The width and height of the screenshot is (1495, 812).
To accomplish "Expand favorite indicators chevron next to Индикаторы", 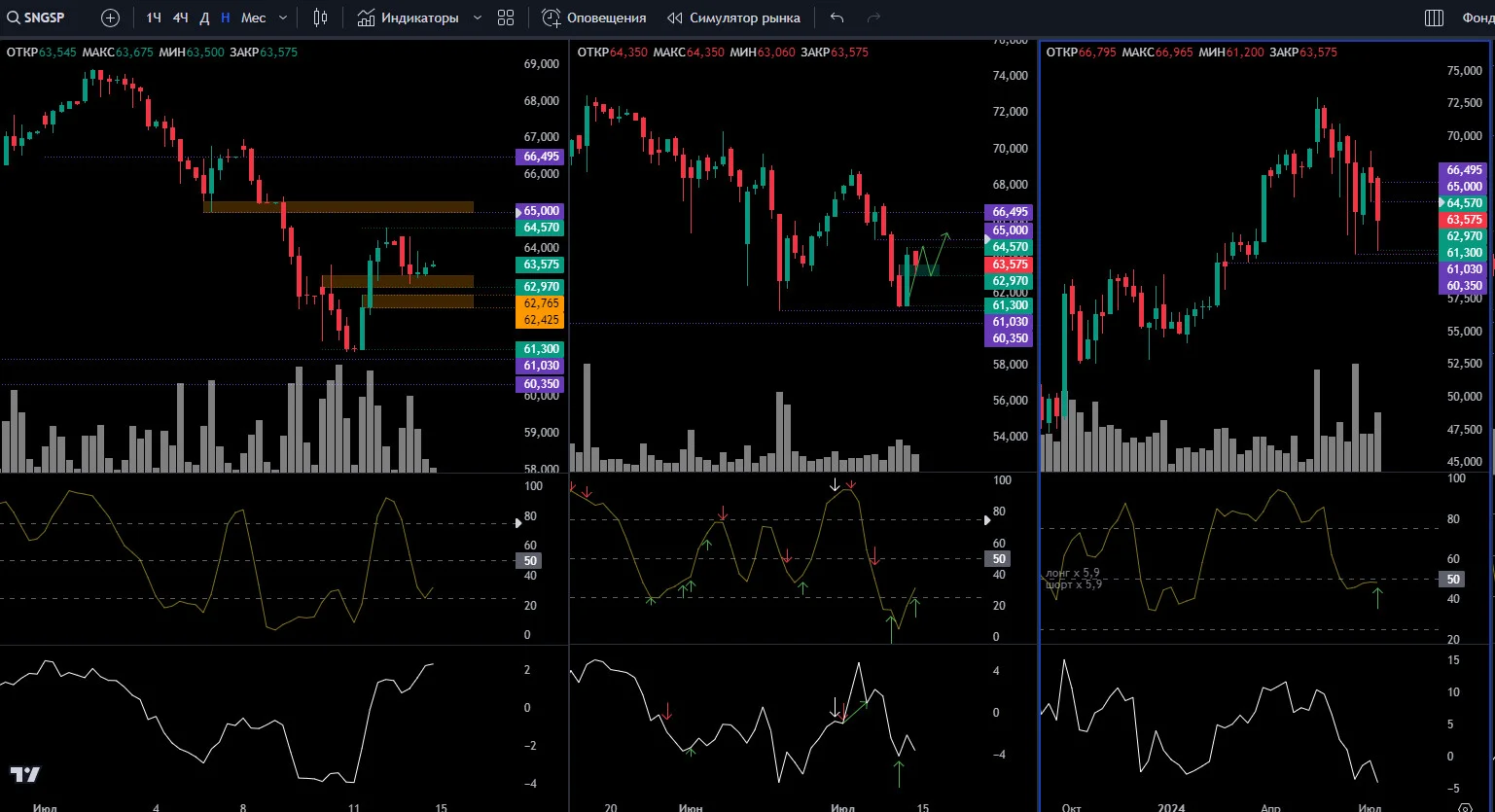I will 478,18.
